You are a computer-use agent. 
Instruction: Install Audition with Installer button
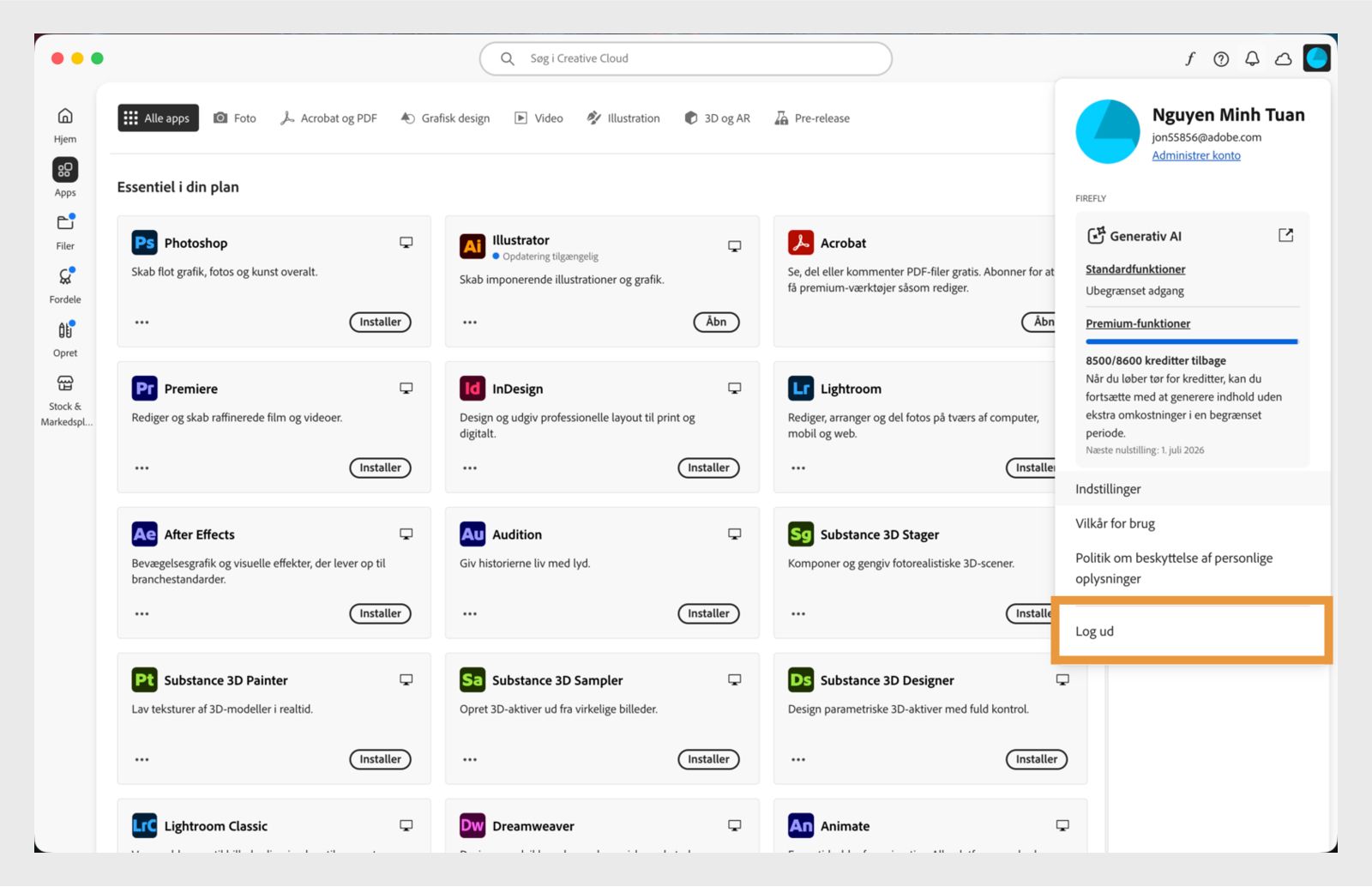point(708,613)
